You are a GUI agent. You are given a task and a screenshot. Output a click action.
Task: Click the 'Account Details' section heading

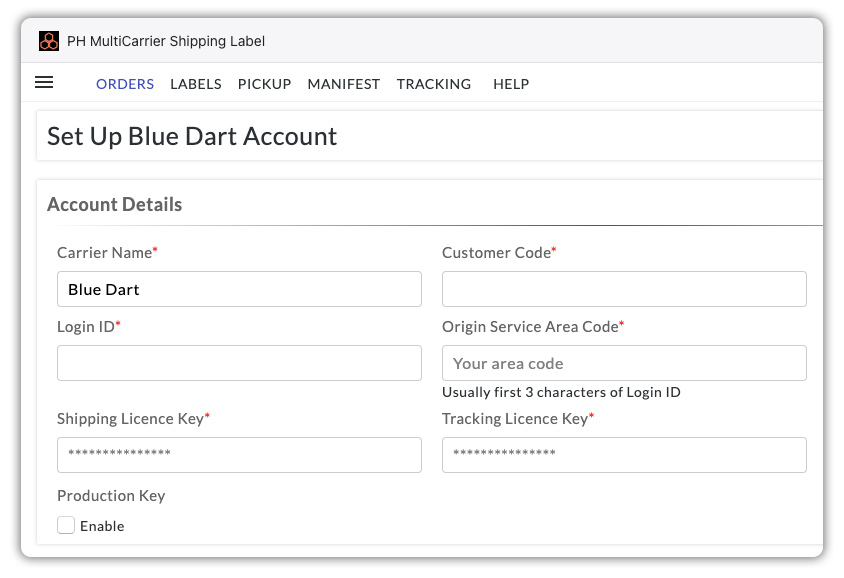click(x=115, y=205)
